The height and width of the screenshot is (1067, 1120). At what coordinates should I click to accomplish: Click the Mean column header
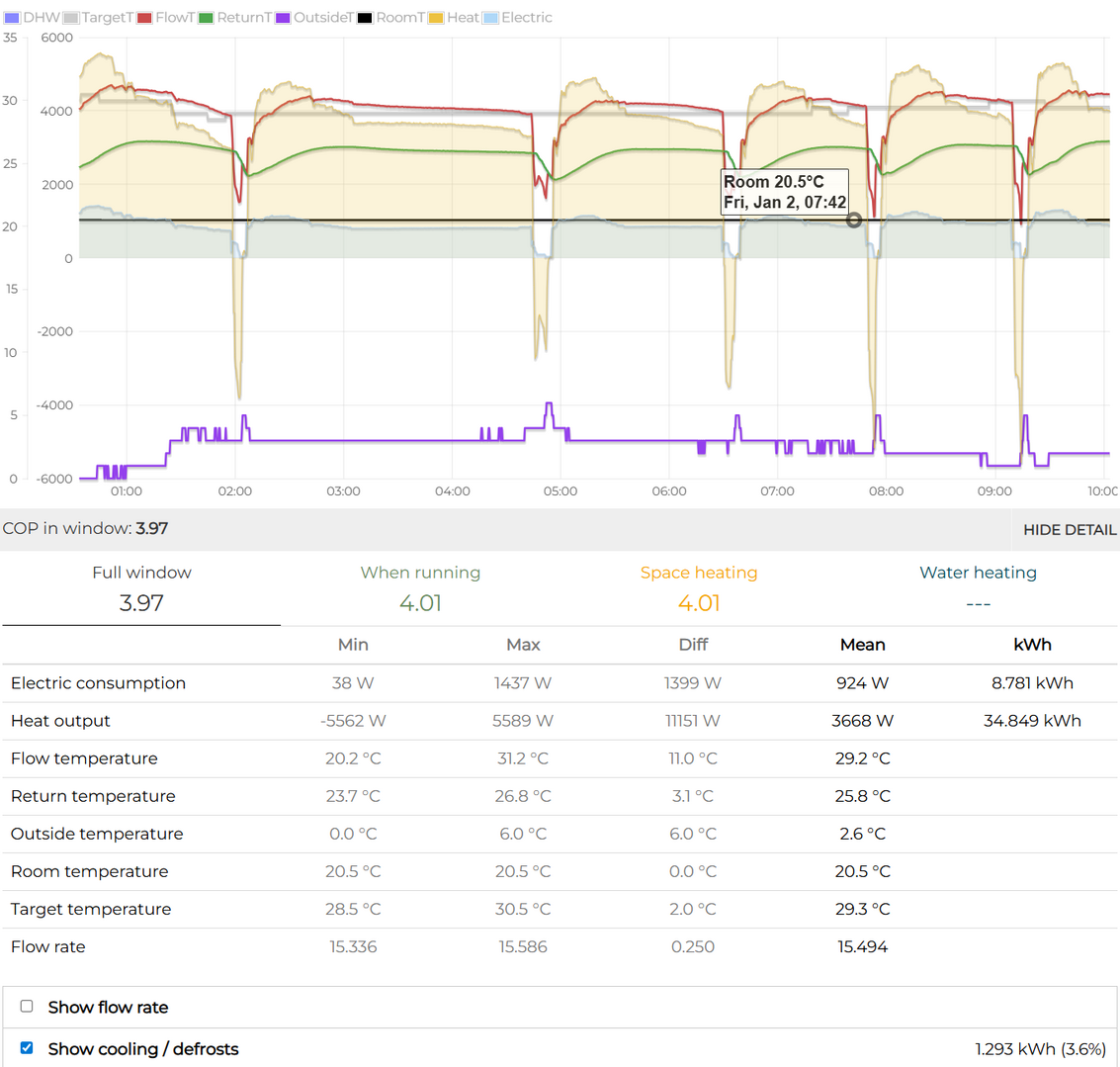click(862, 645)
